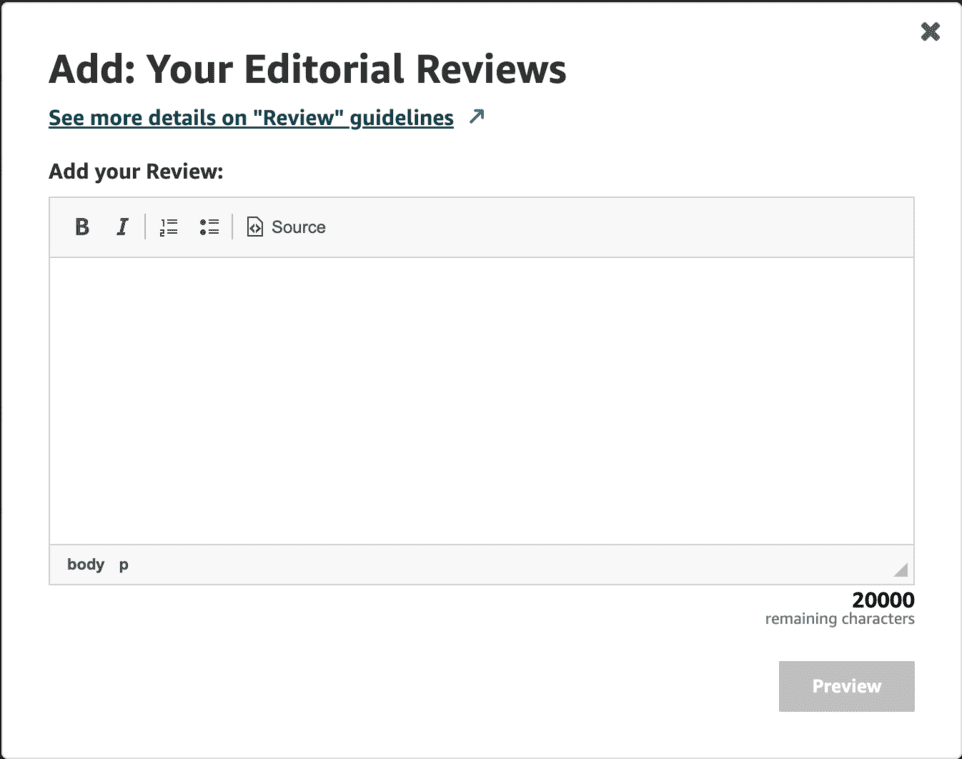Click inside the review text area
This screenshot has width=962, height=759.
pos(482,401)
